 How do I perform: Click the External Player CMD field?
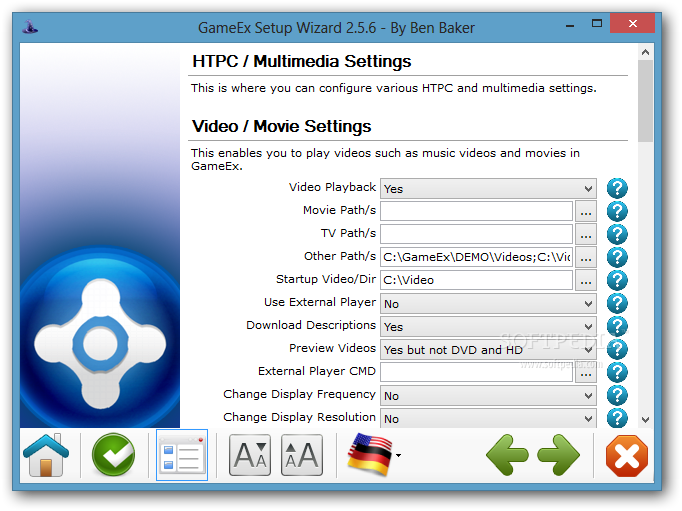pos(476,373)
